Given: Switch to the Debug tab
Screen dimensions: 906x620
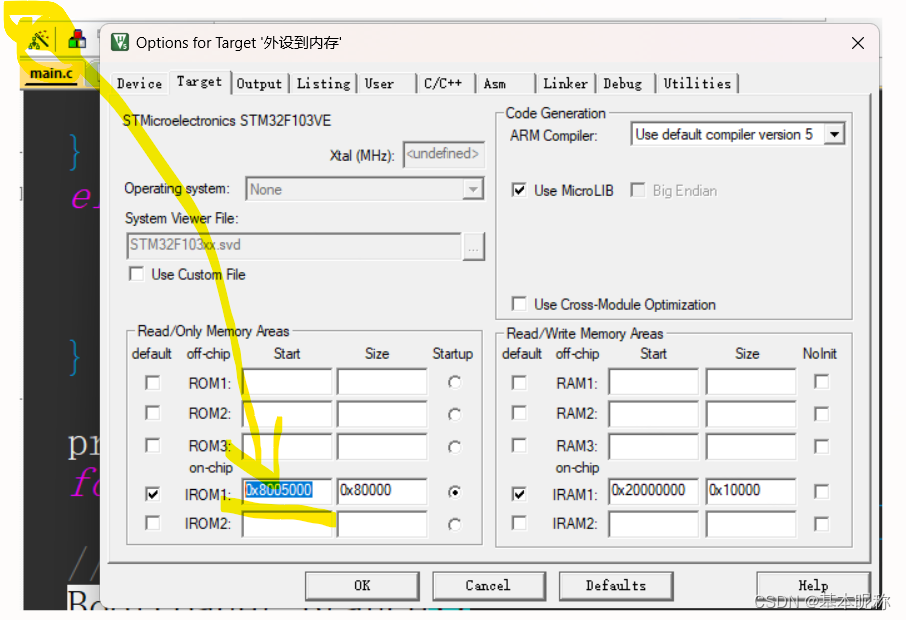Looking at the screenshot, I should (622, 84).
